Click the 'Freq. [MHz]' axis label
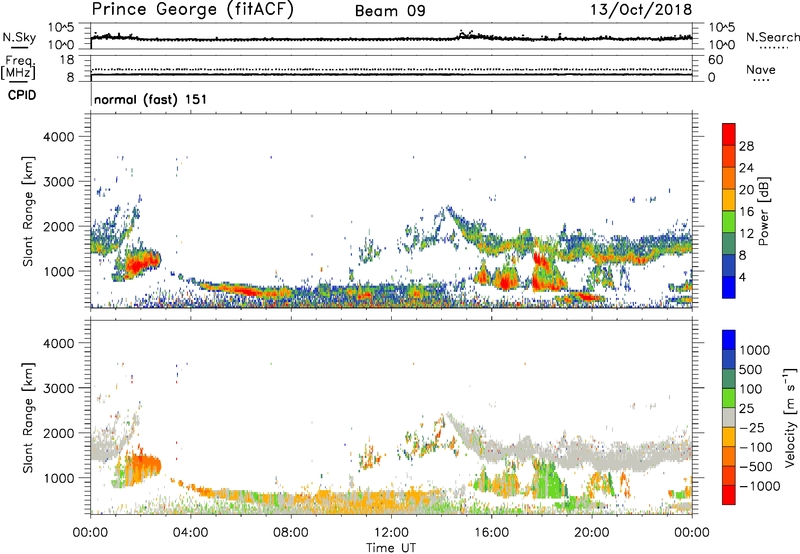The width and height of the screenshot is (800, 554). pos(18,67)
